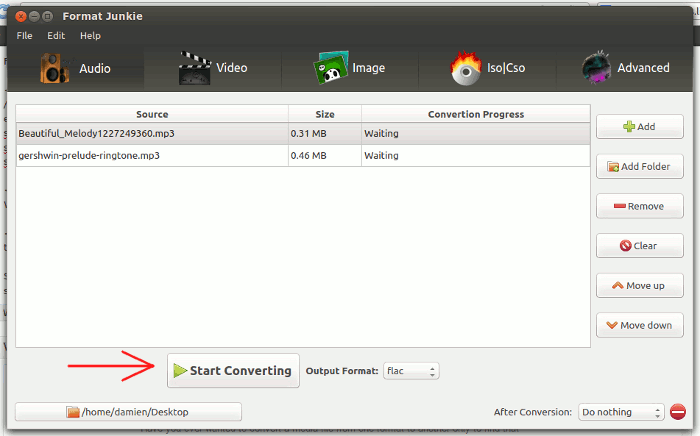Viewport: 700px width, 436px height.
Task: Open the After Conversion dropdown
Action: 621,412
